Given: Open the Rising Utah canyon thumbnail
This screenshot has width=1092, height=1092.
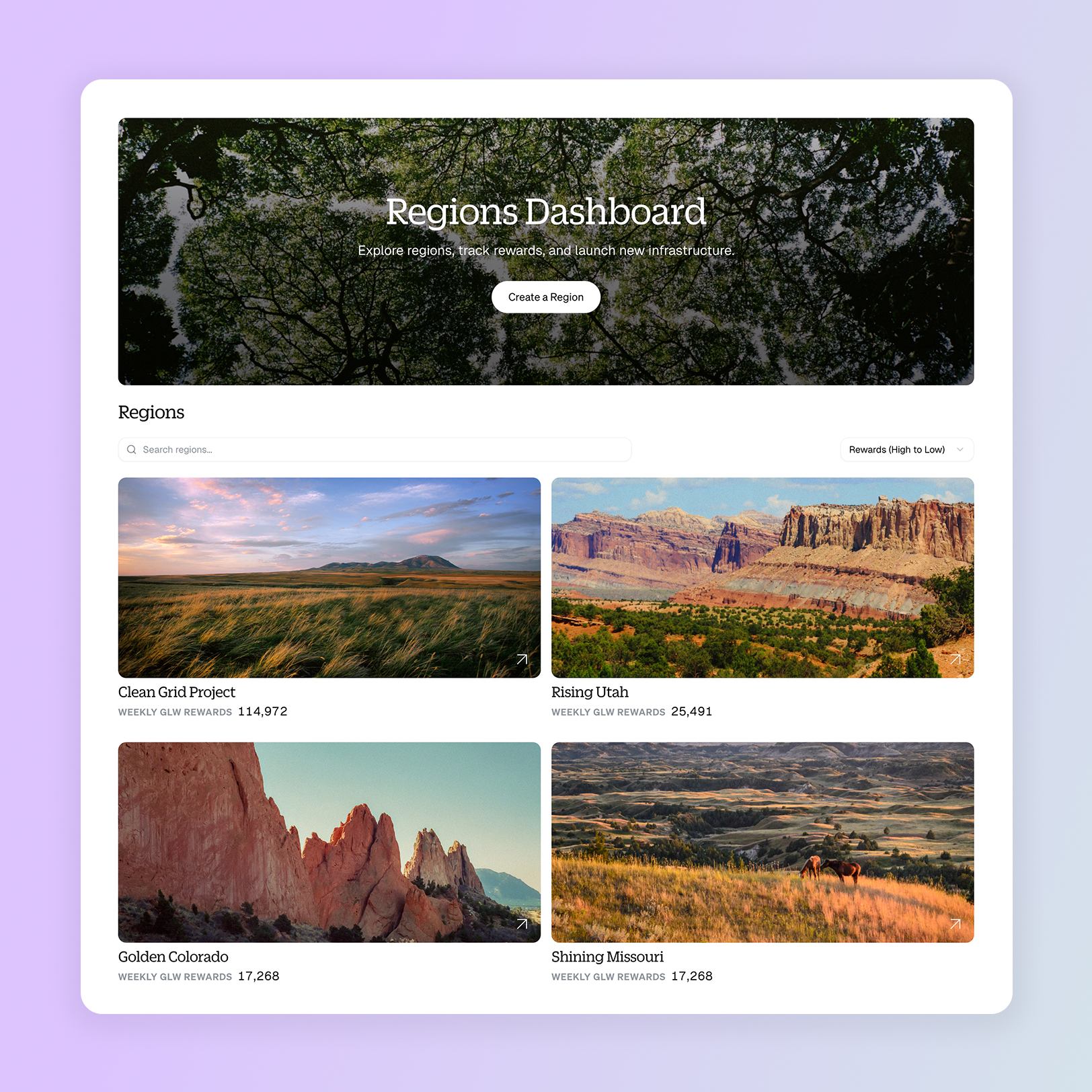Looking at the screenshot, I should point(762,577).
